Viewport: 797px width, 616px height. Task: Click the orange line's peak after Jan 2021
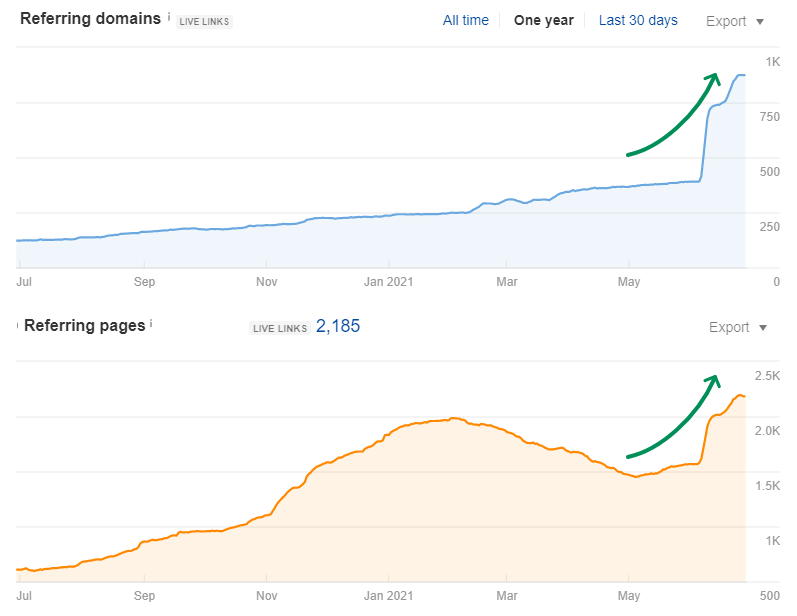[453, 418]
